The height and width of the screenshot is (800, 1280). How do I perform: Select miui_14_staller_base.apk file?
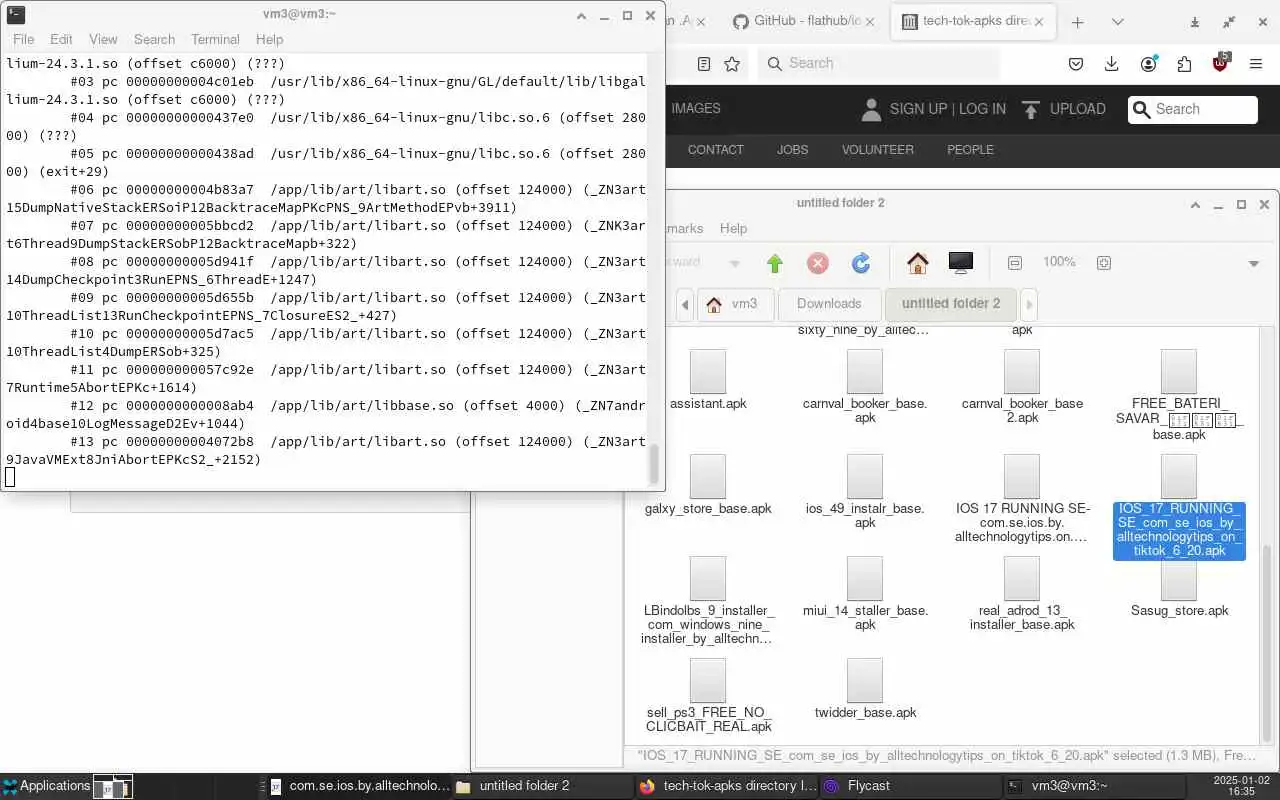[x=865, y=594]
